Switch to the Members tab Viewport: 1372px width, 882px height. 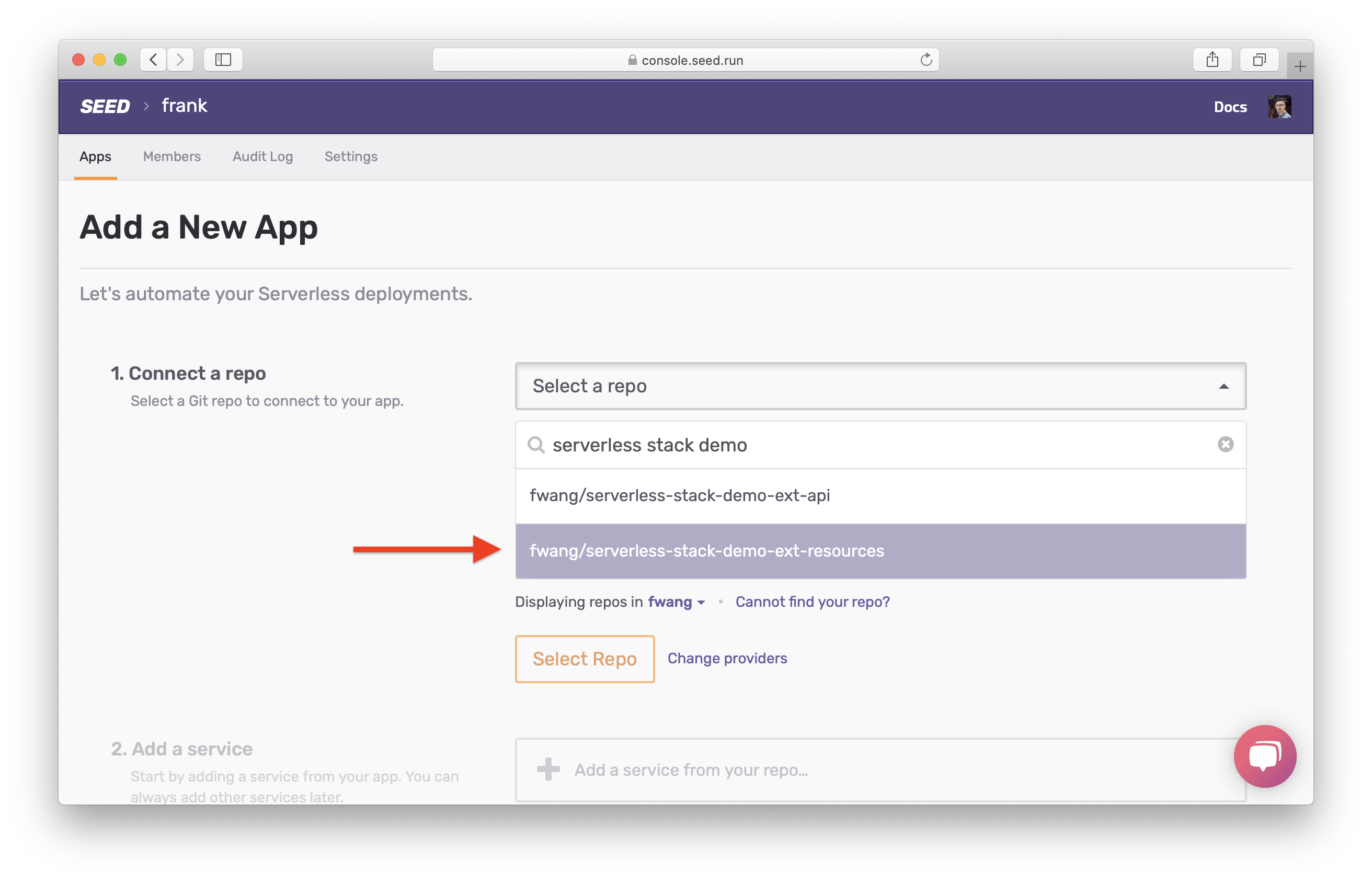tap(171, 156)
